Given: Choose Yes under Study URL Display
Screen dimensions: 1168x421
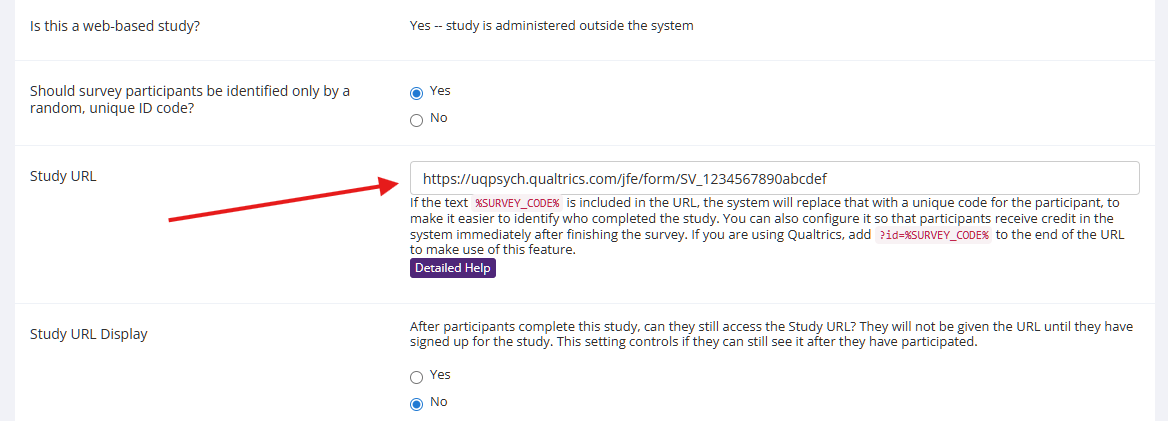Looking at the screenshot, I should (417, 377).
